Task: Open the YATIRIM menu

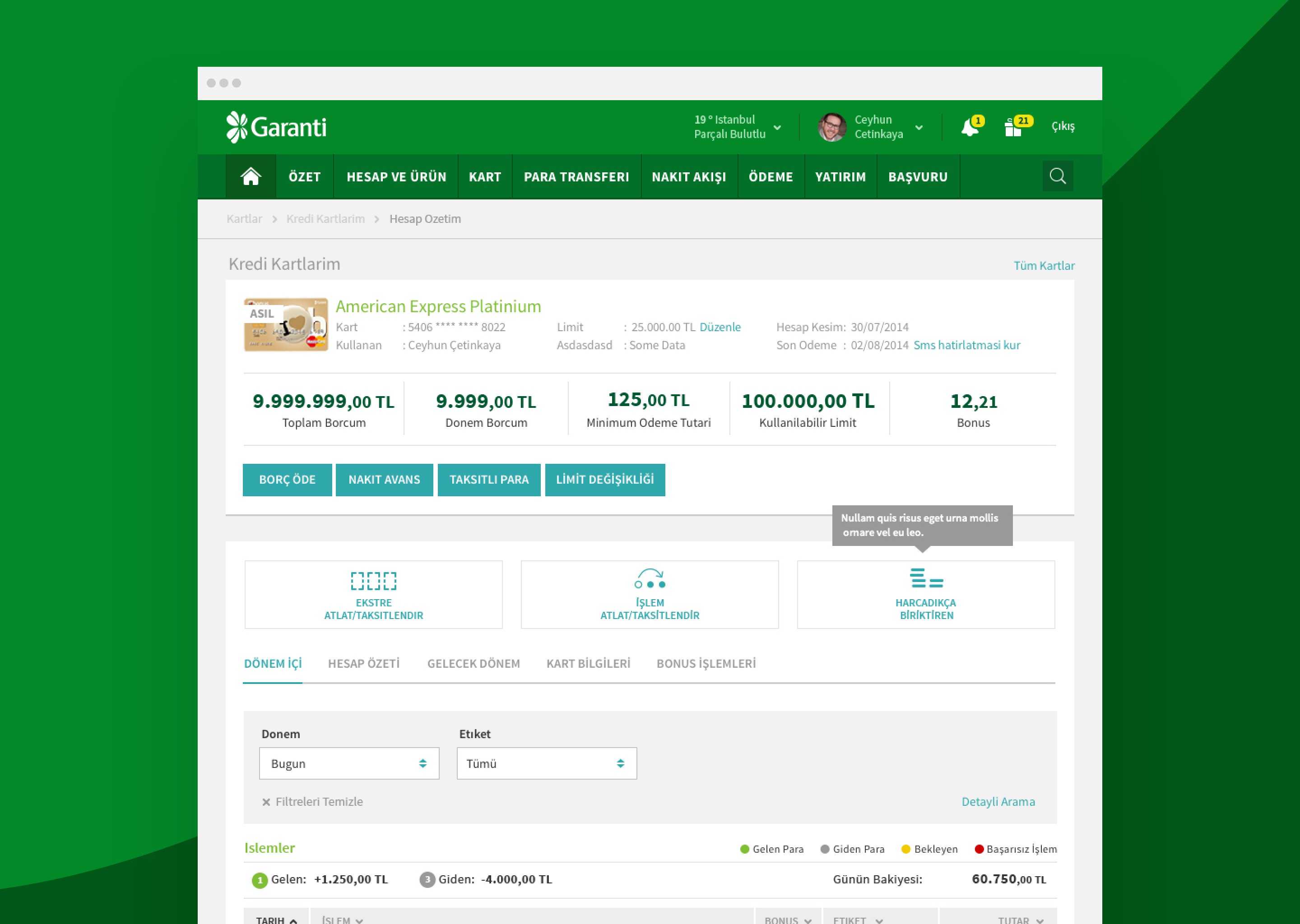Action: [x=840, y=177]
